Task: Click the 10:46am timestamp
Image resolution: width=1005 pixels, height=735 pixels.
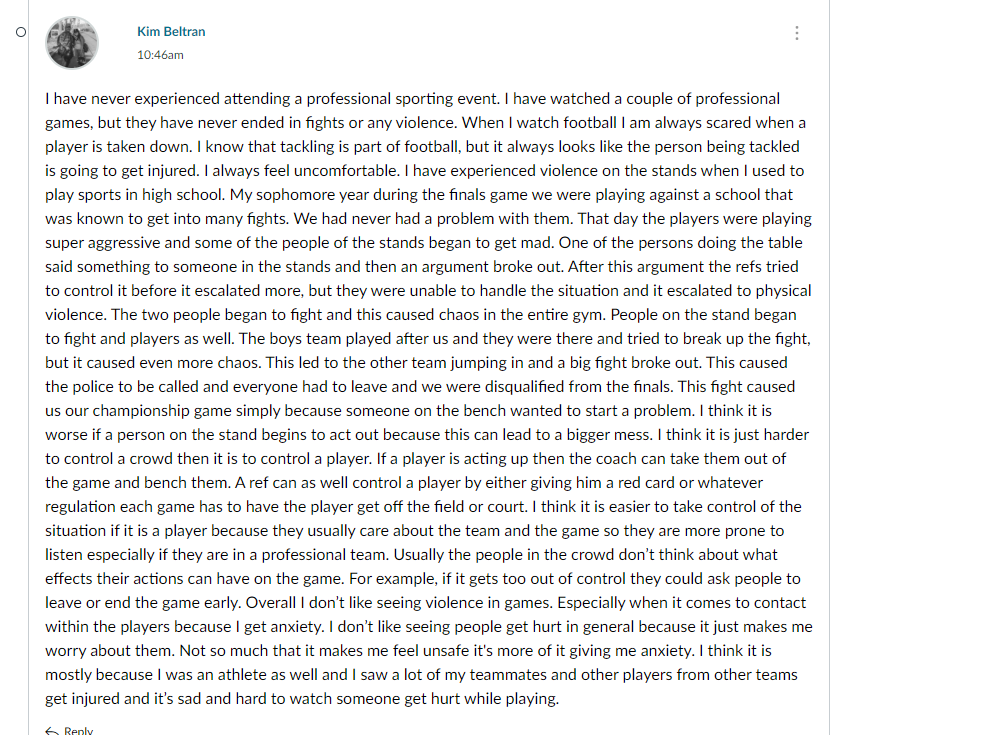Action: 160,55
